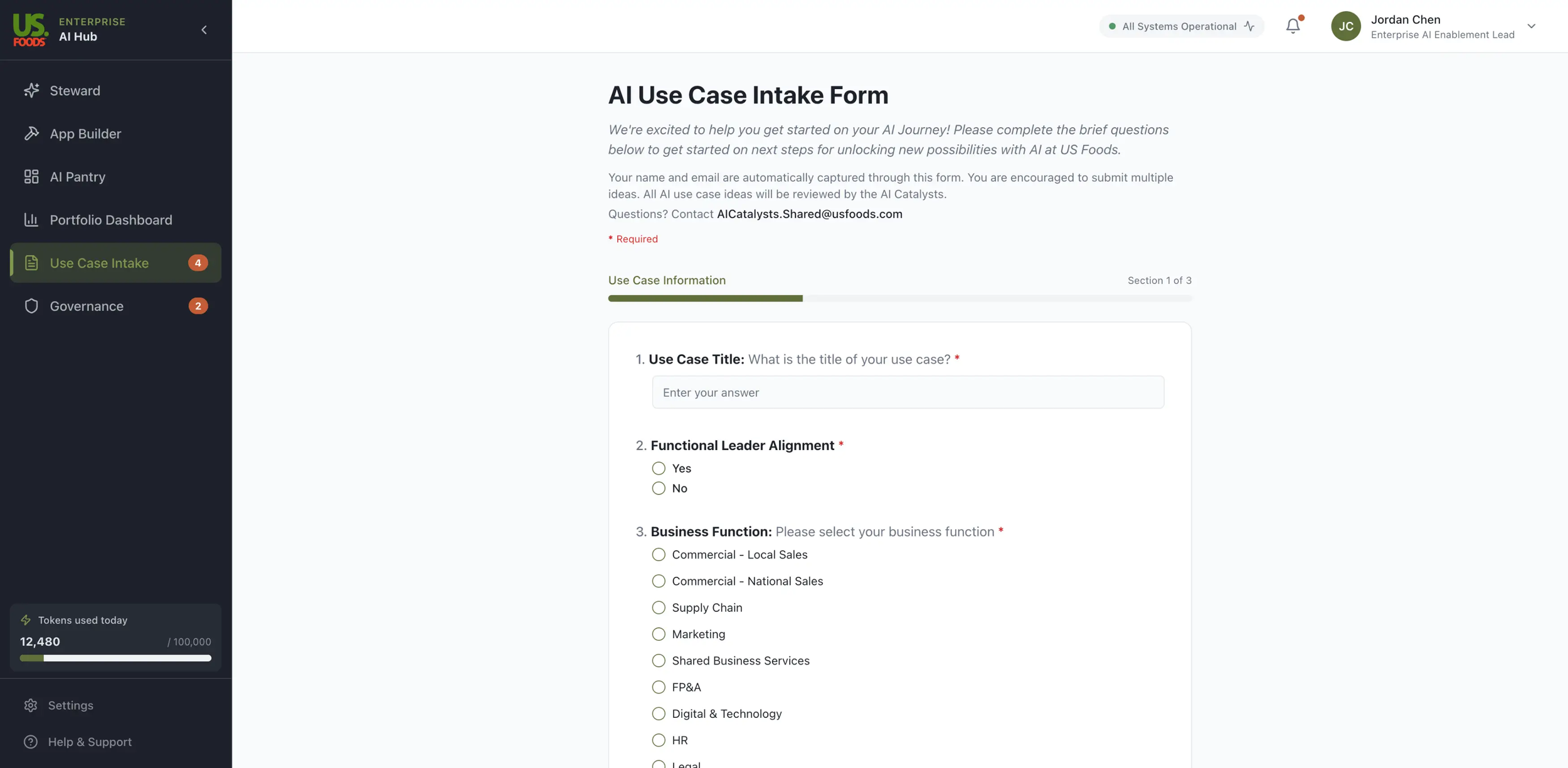Navigate to Use Case Intake

point(99,263)
